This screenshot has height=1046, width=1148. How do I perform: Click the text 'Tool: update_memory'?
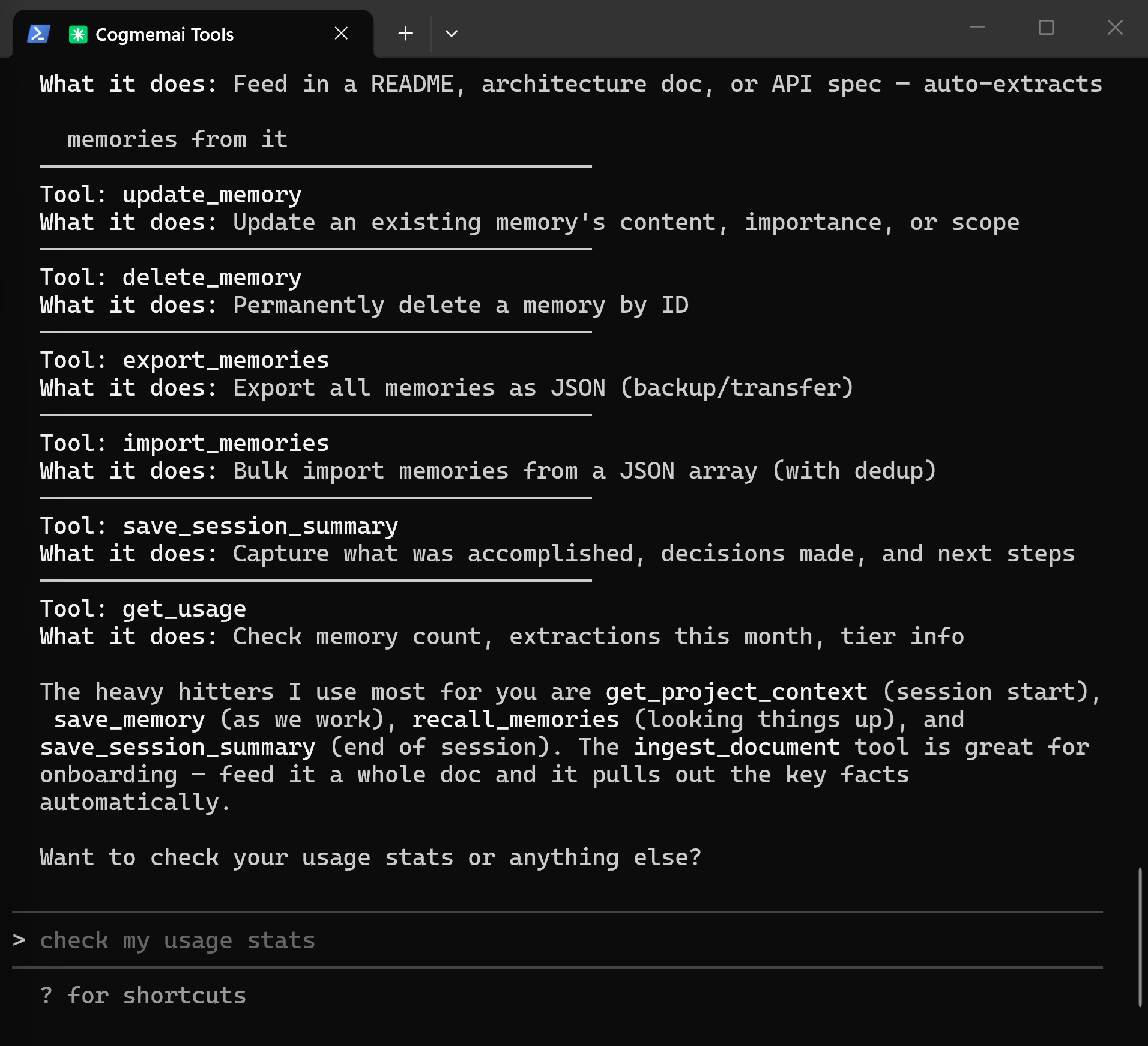[x=171, y=195]
